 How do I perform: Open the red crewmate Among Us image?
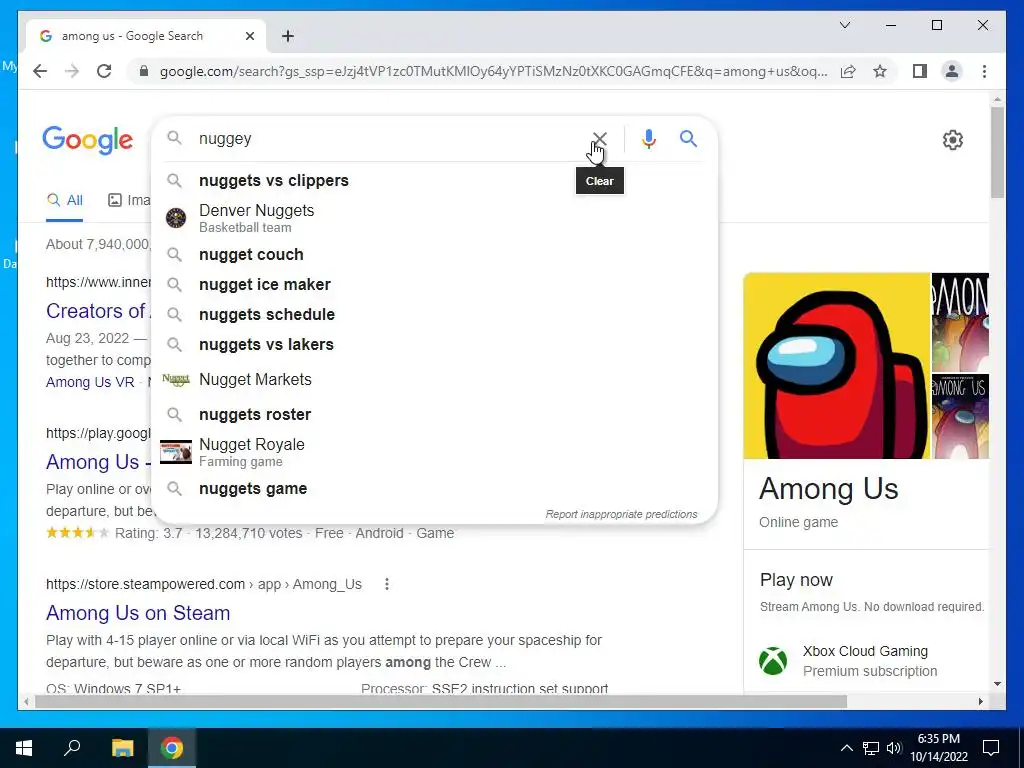coord(837,366)
